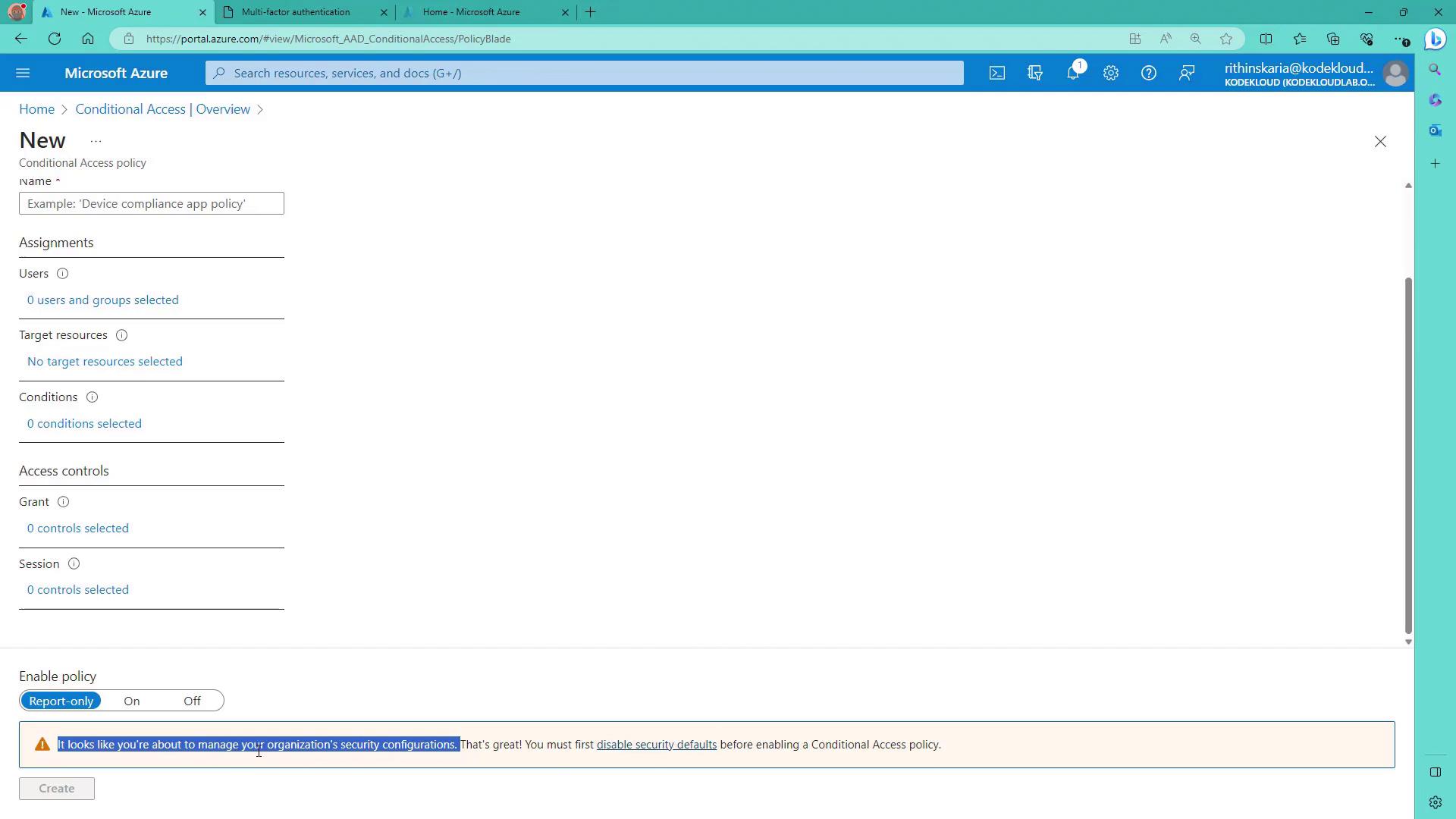Open Azure portal settings gear
This screenshot has width=1456, height=819.
[x=1111, y=73]
